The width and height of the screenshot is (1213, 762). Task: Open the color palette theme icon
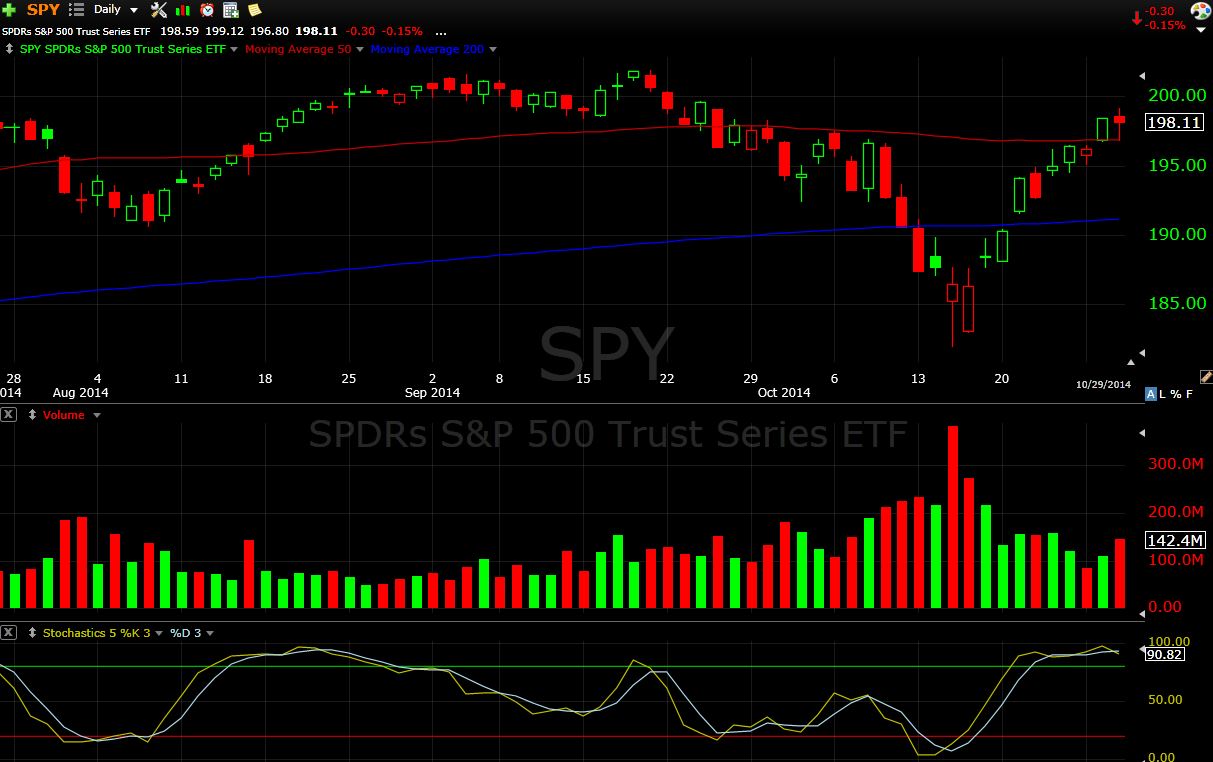click(x=1201, y=11)
